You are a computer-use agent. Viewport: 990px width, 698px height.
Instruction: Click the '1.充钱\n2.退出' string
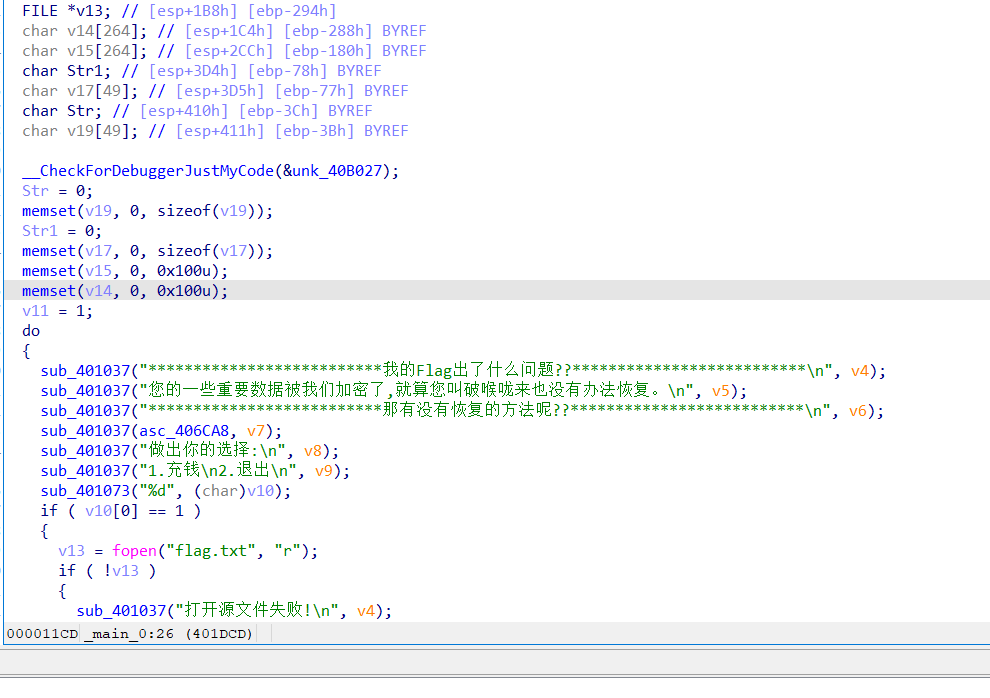click(218, 471)
